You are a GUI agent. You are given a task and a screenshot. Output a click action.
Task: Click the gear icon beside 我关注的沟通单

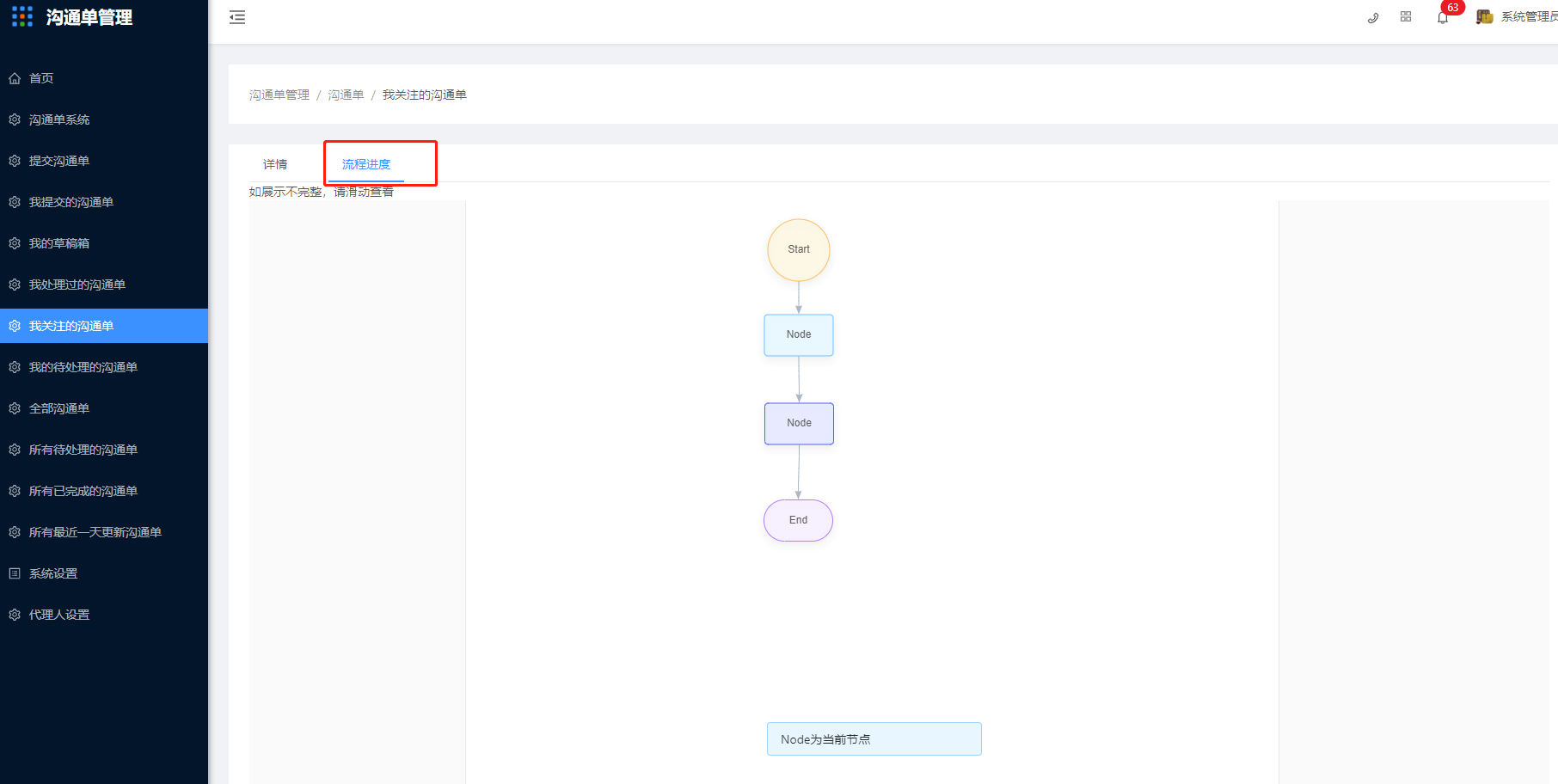15,326
